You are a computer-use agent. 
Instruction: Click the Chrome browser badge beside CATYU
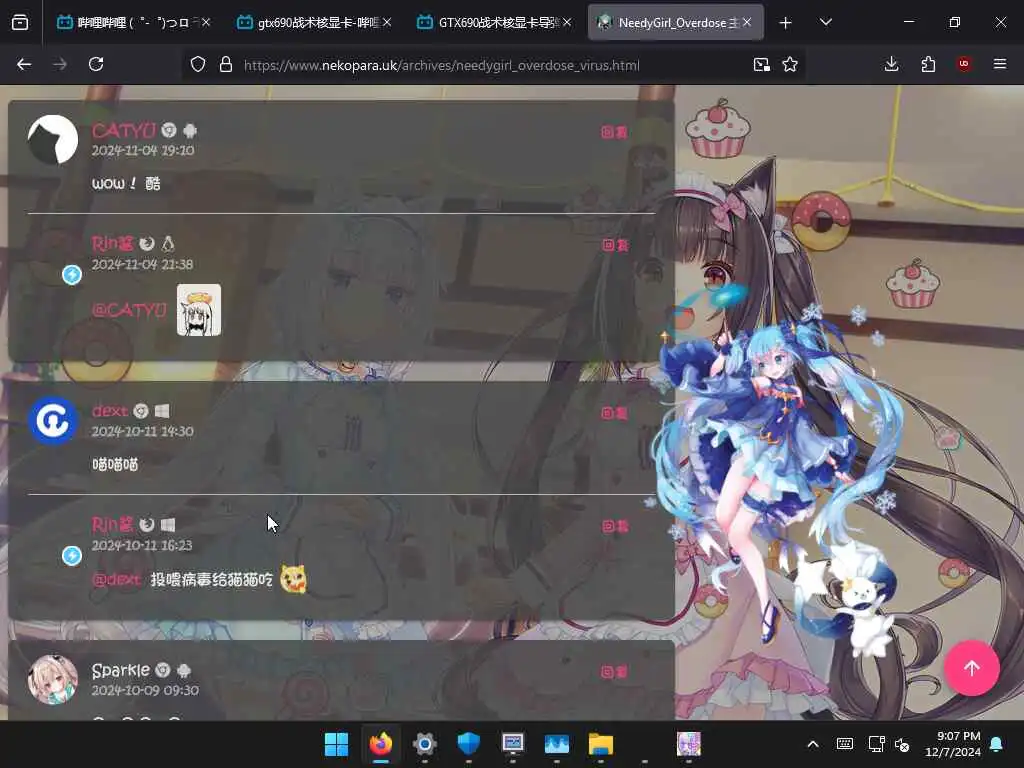pos(168,131)
